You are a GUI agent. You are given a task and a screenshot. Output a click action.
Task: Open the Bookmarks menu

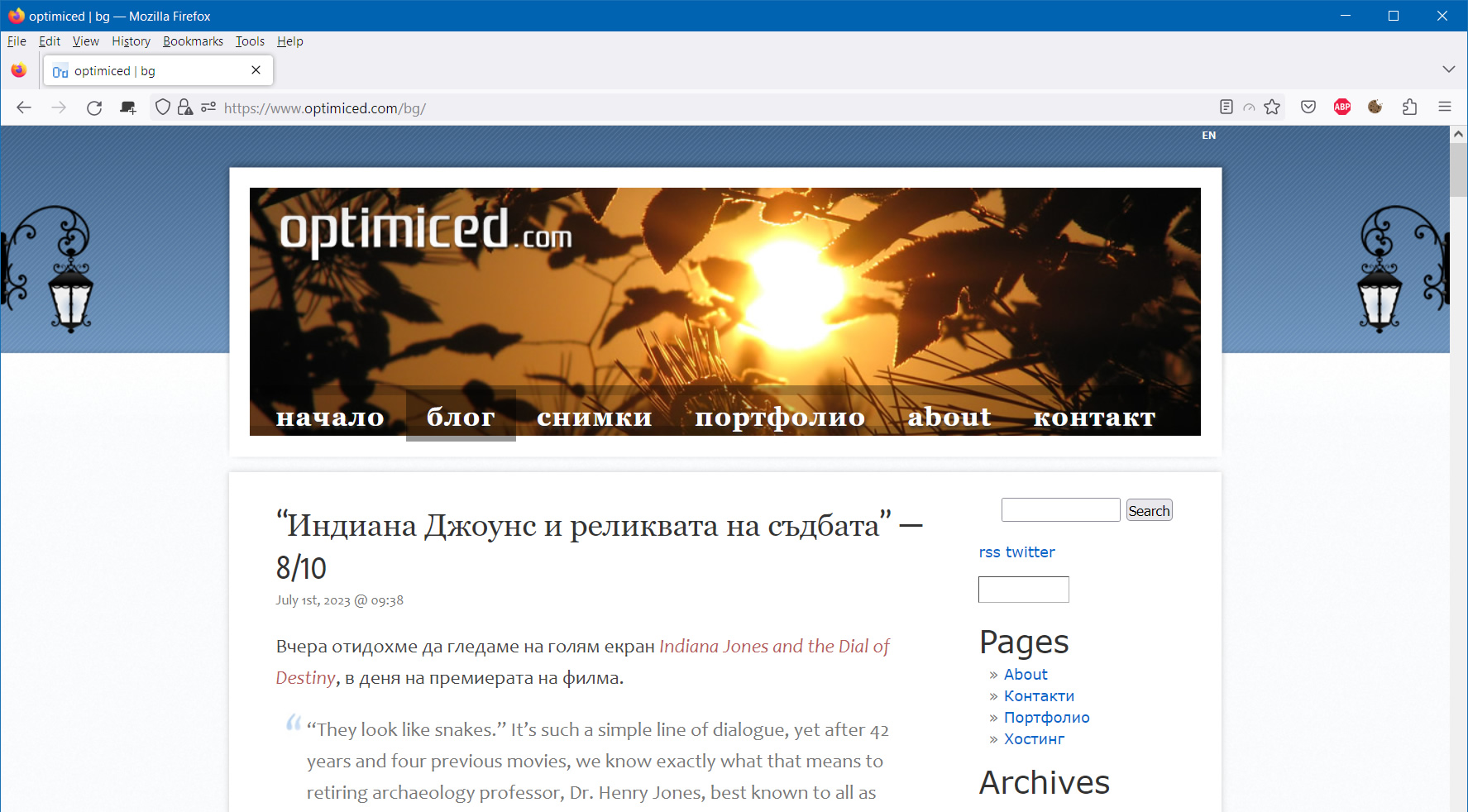pyautogui.click(x=193, y=41)
